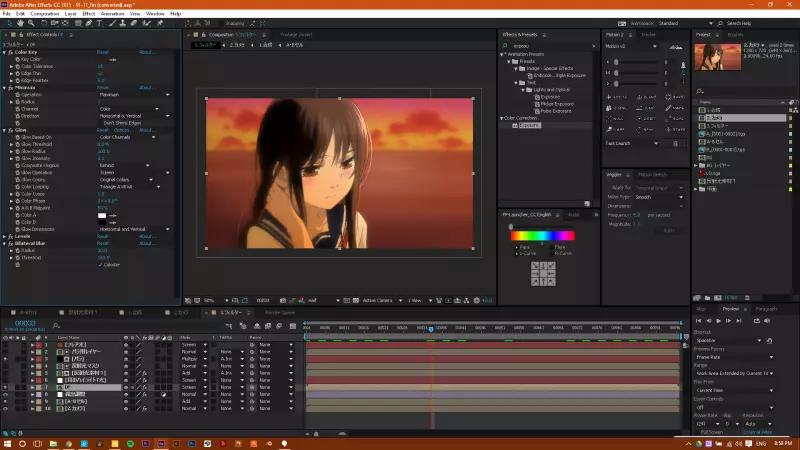This screenshot has width=800, height=450.
Task: Open the Layer menu
Action: [x=71, y=14]
